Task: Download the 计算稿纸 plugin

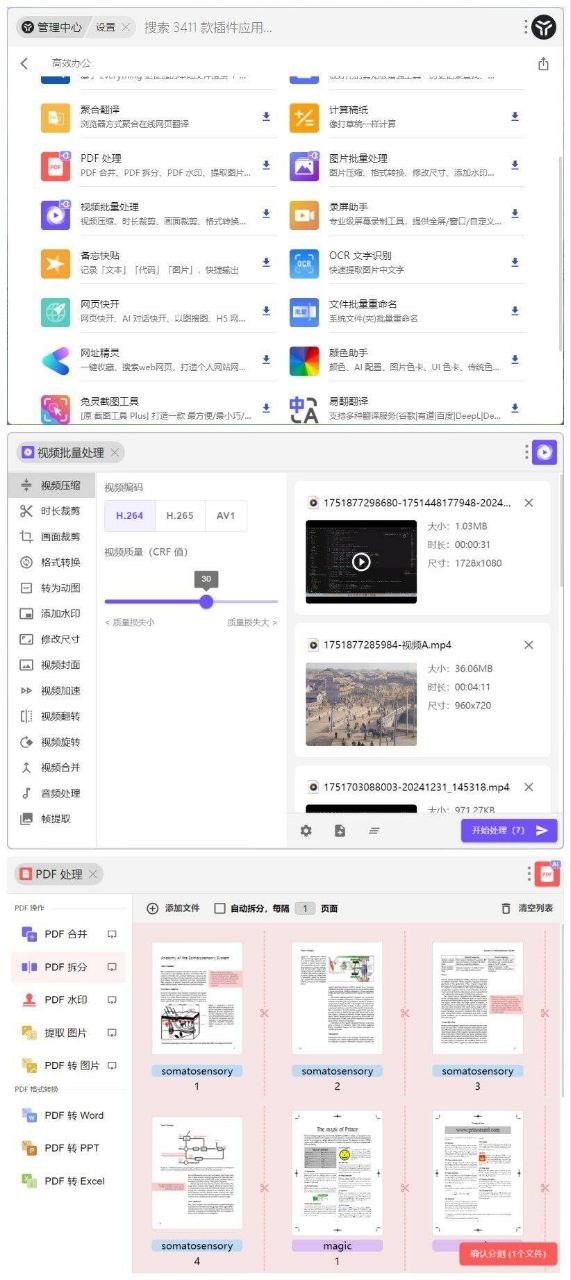Action: tap(515, 117)
